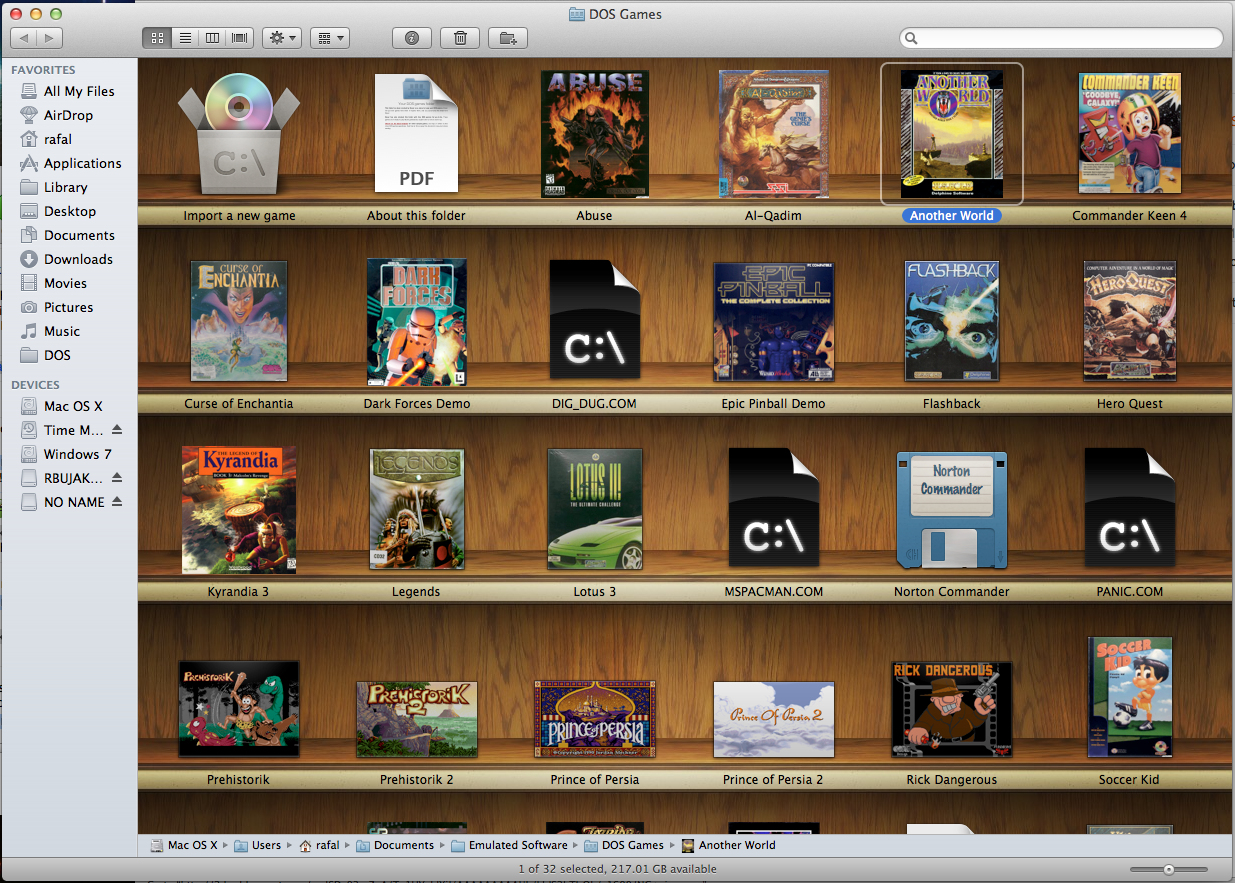The image size is (1235, 883).
Task: Open AirDrop in the sidebar
Action: pos(68,115)
